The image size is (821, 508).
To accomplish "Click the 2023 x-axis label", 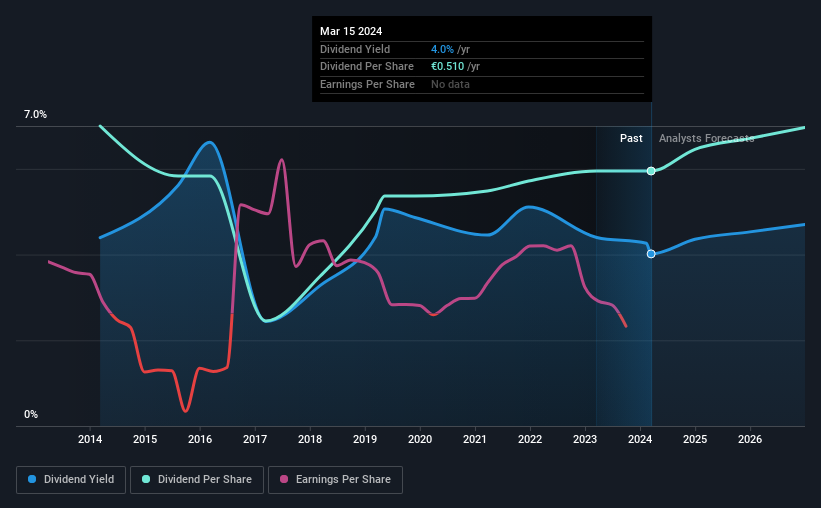I will click(x=585, y=439).
